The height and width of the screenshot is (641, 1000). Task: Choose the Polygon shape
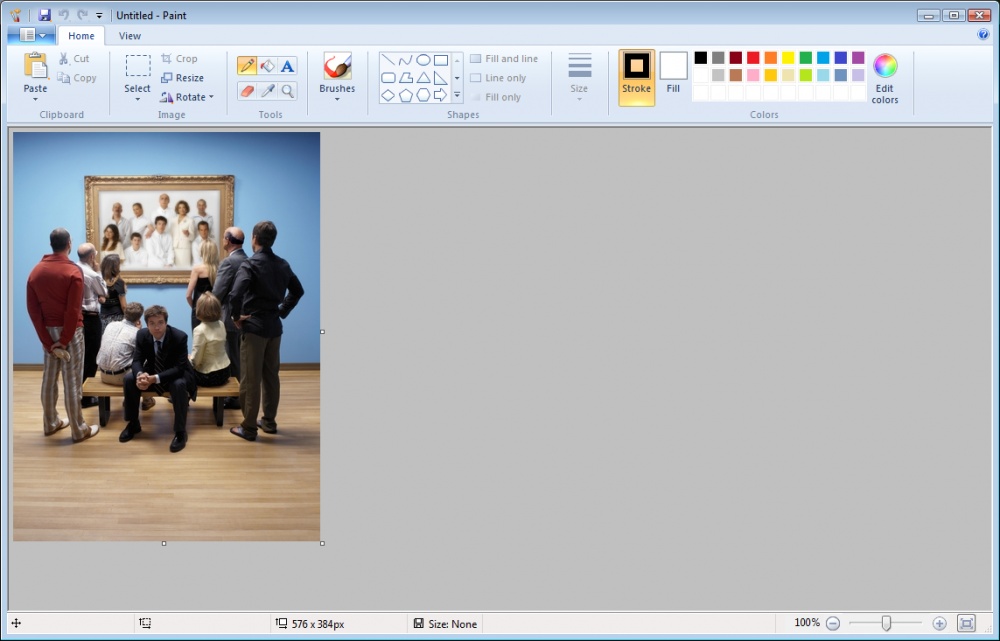406,78
